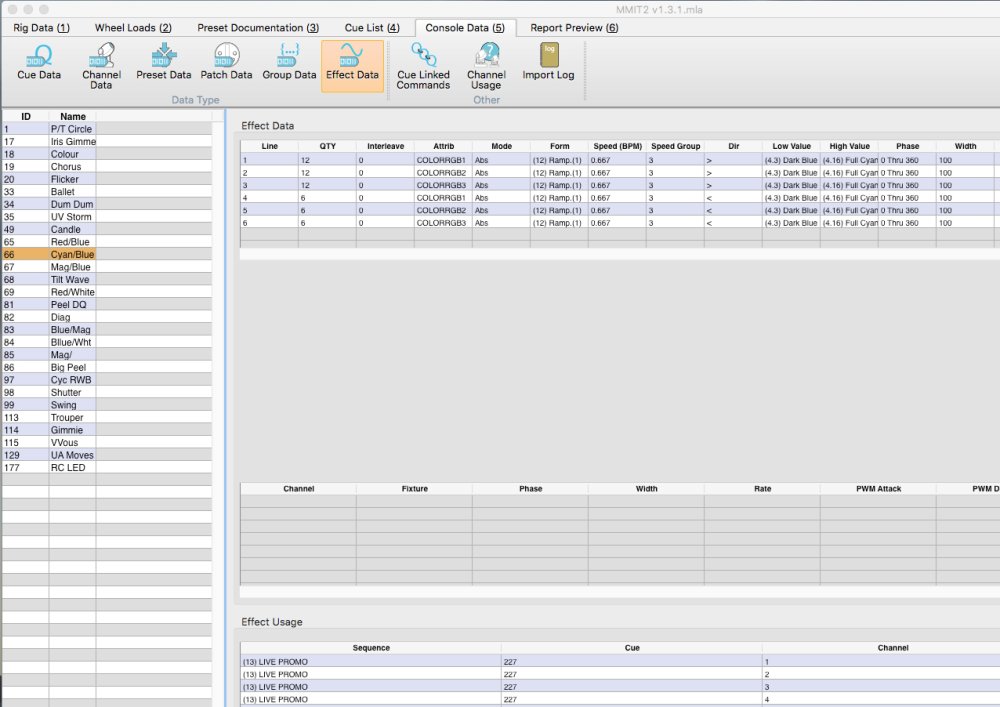Choose the Tilt Wave effect in list
Viewport: 1000px width, 707px height.
[x=71, y=280]
